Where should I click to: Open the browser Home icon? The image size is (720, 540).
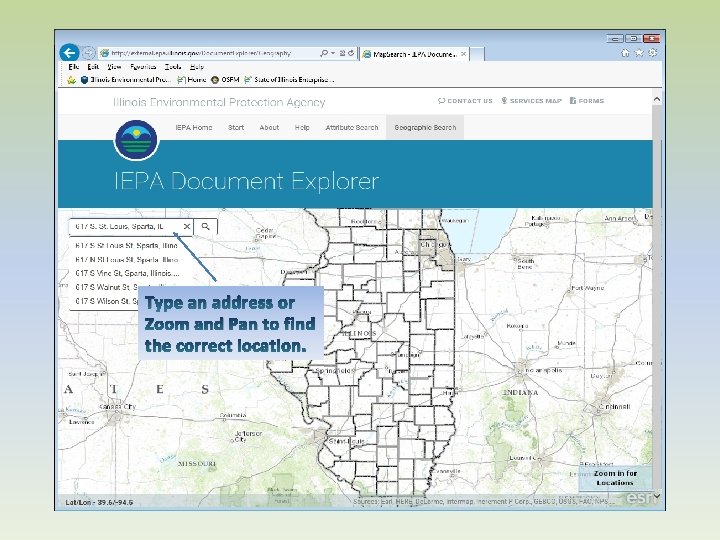click(x=625, y=53)
